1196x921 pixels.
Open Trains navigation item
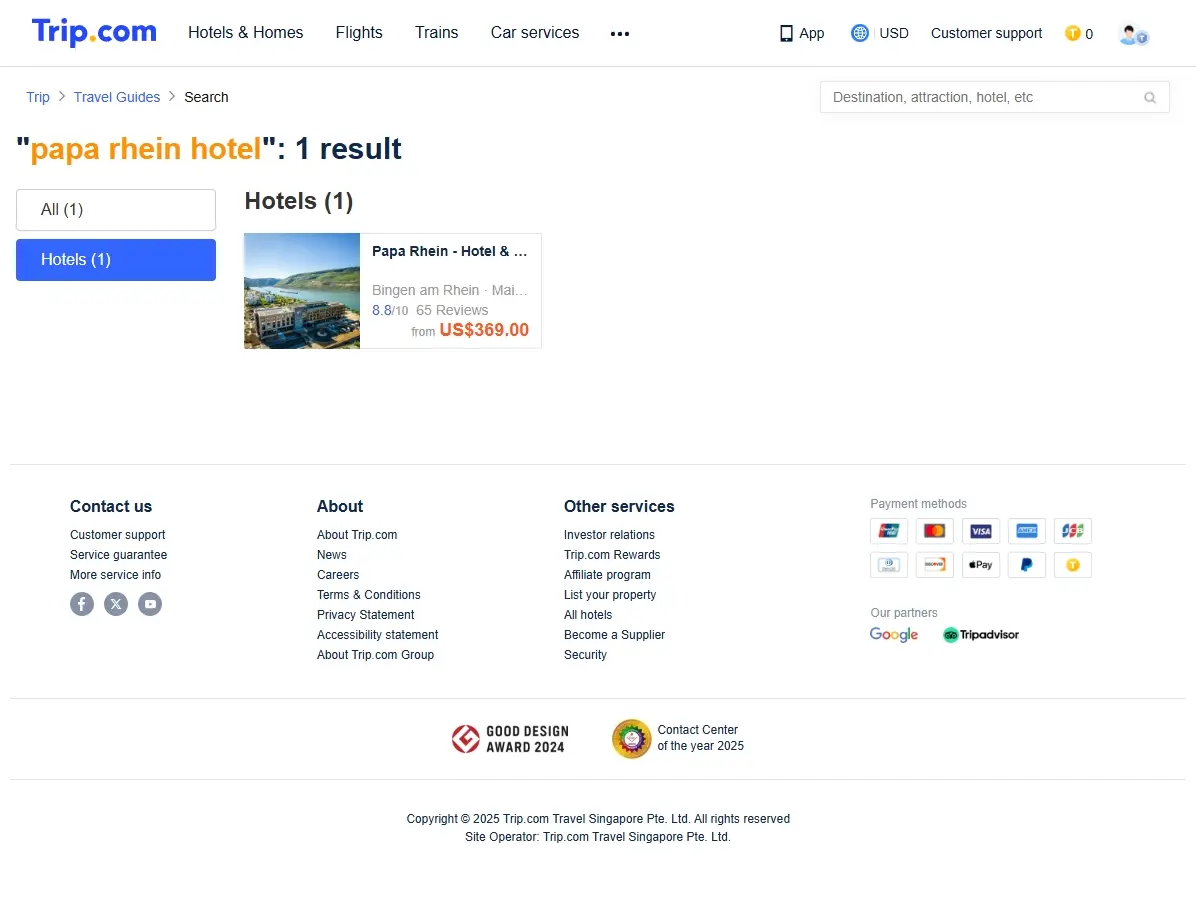tap(436, 33)
